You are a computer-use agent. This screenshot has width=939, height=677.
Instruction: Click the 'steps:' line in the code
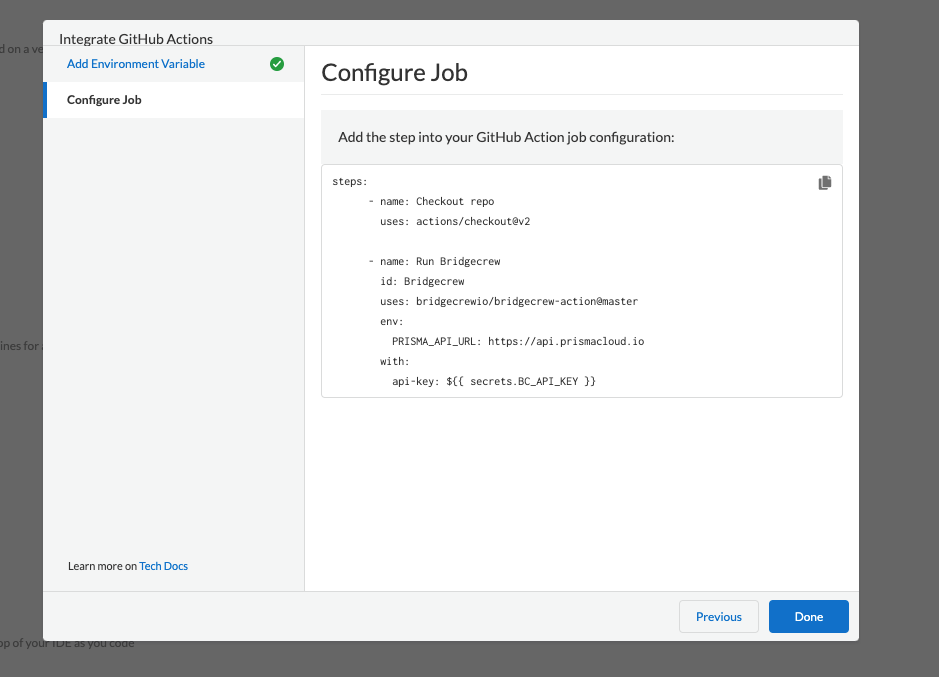350,182
